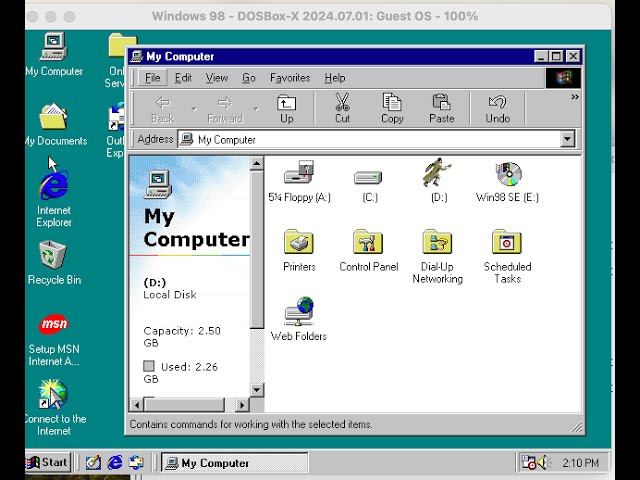Go Up one folder level

287,109
